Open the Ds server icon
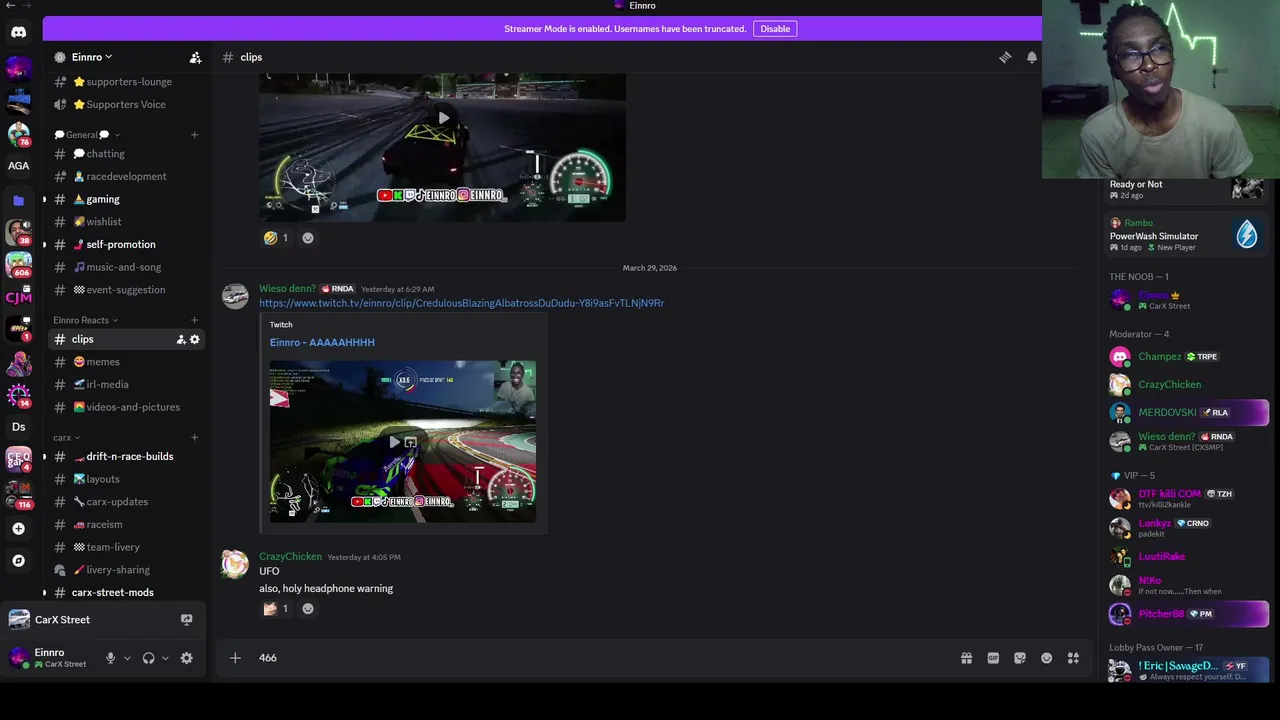This screenshot has width=1280, height=720. pyautogui.click(x=18, y=427)
